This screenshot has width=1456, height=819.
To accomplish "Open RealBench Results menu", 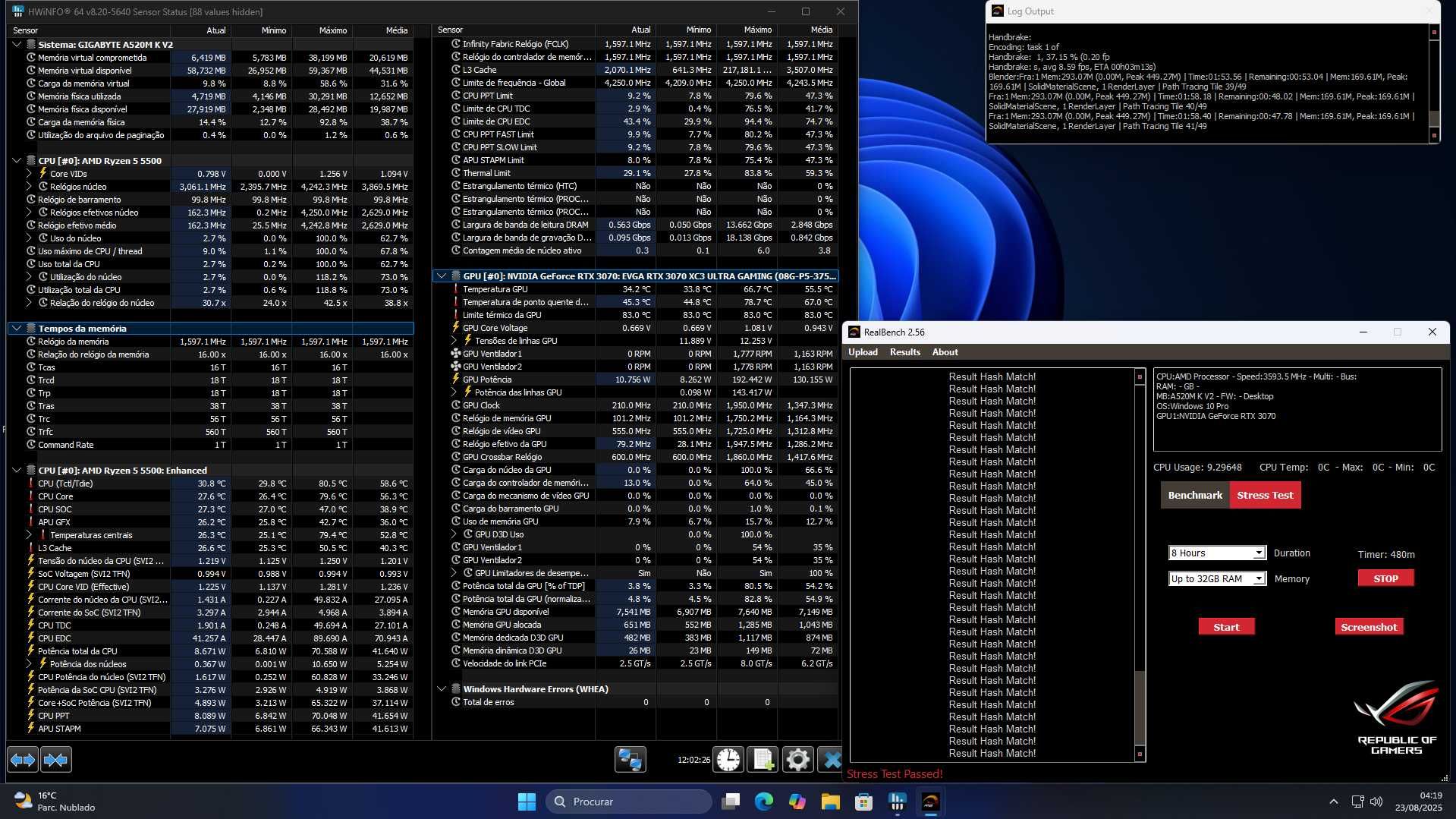I will pyautogui.click(x=904, y=352).
